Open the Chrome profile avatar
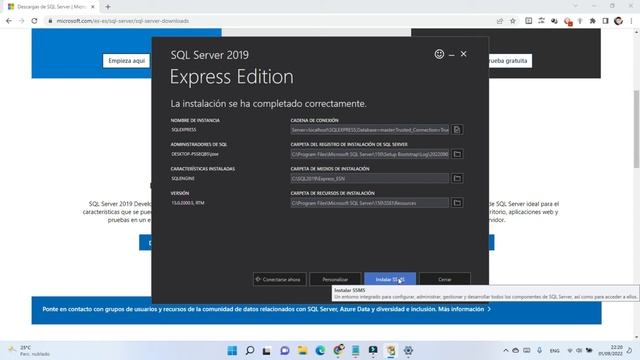 point(618,21)
